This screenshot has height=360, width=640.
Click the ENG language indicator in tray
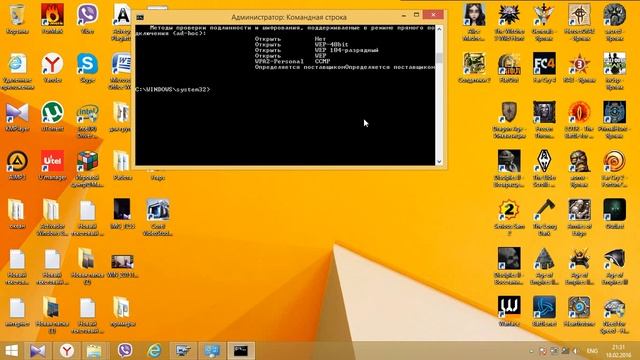(x=592, y=351)
